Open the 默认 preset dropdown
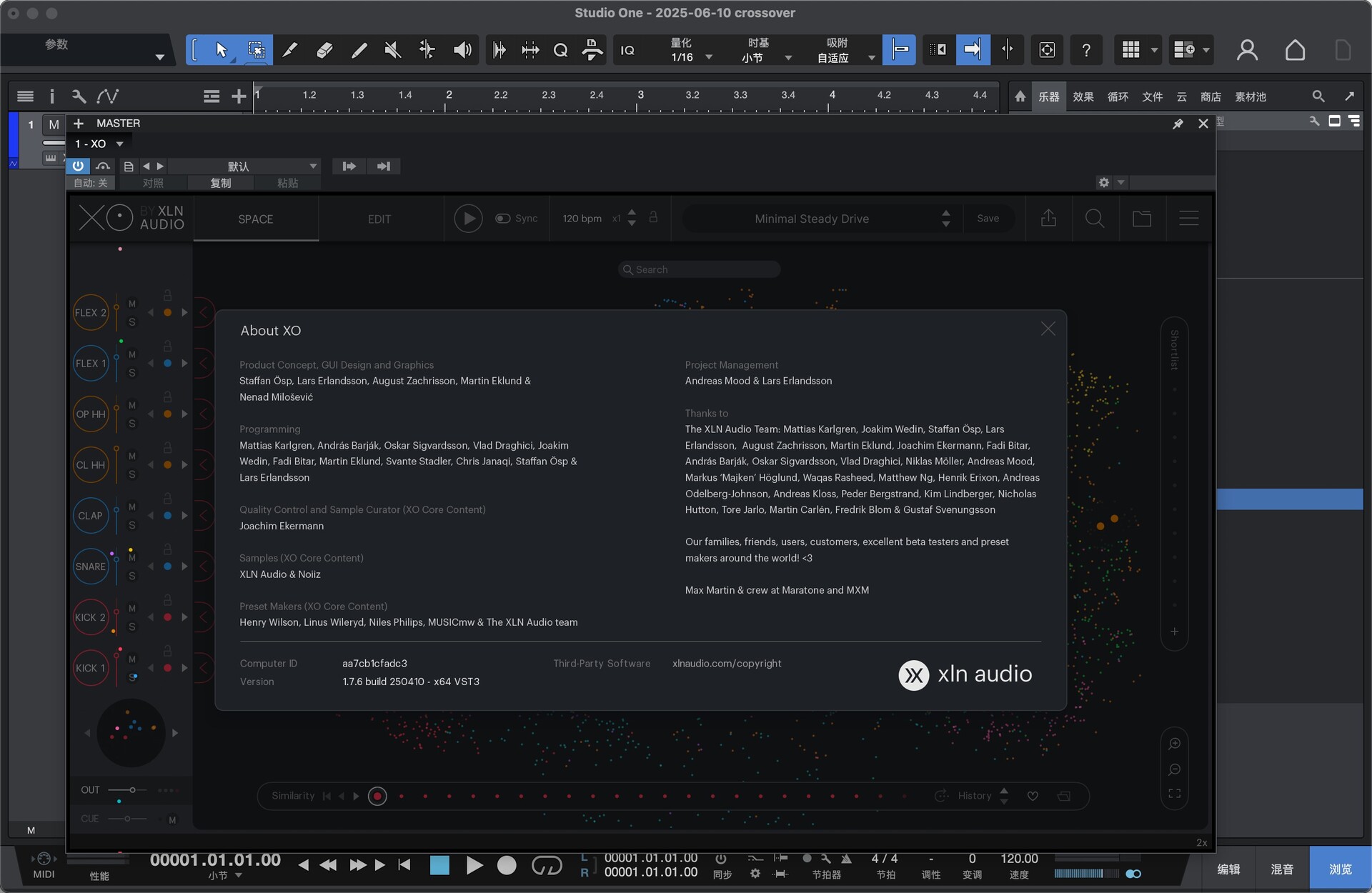1372x893 pixels. [245, 166]
